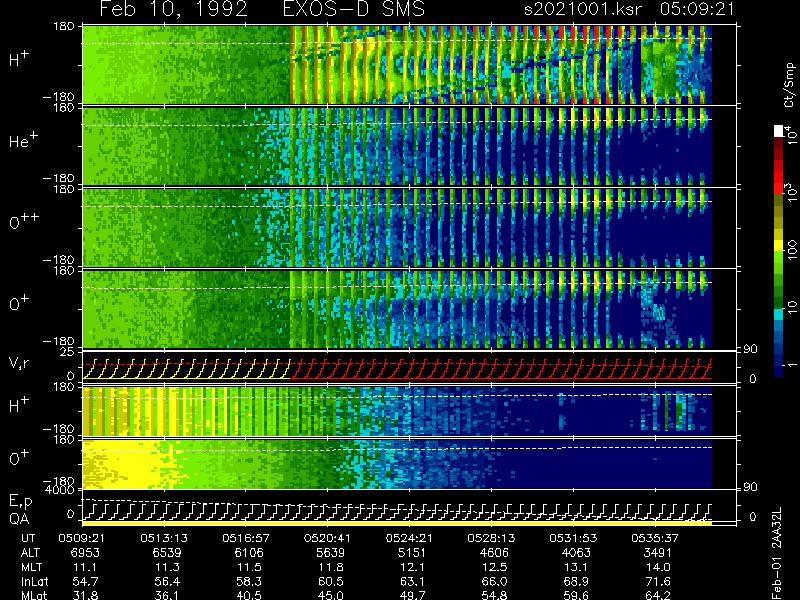Pick the yellow color bar segment near 100
Viewport: 800px width, 600px height.
[x=779, y=246]
